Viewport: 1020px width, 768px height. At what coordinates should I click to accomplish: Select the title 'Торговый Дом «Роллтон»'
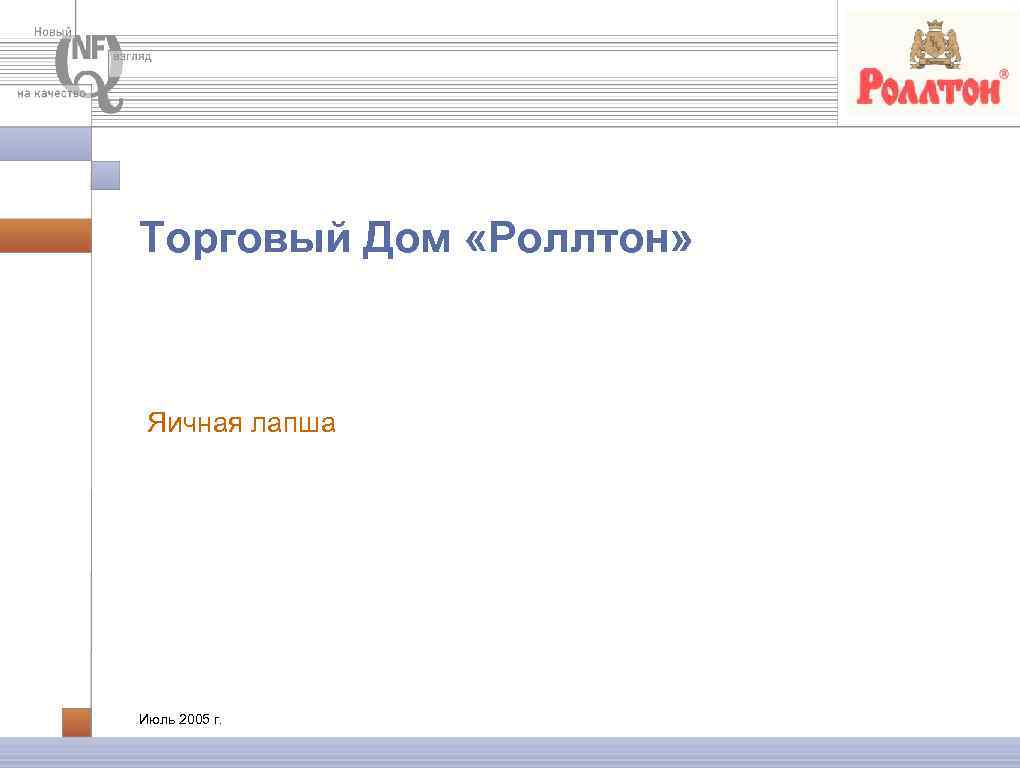tap(416, 238)
